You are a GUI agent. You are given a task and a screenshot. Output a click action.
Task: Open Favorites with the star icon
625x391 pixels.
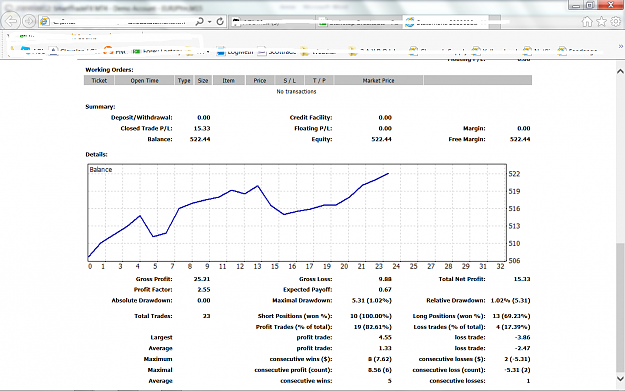click(x=601, y=22)
